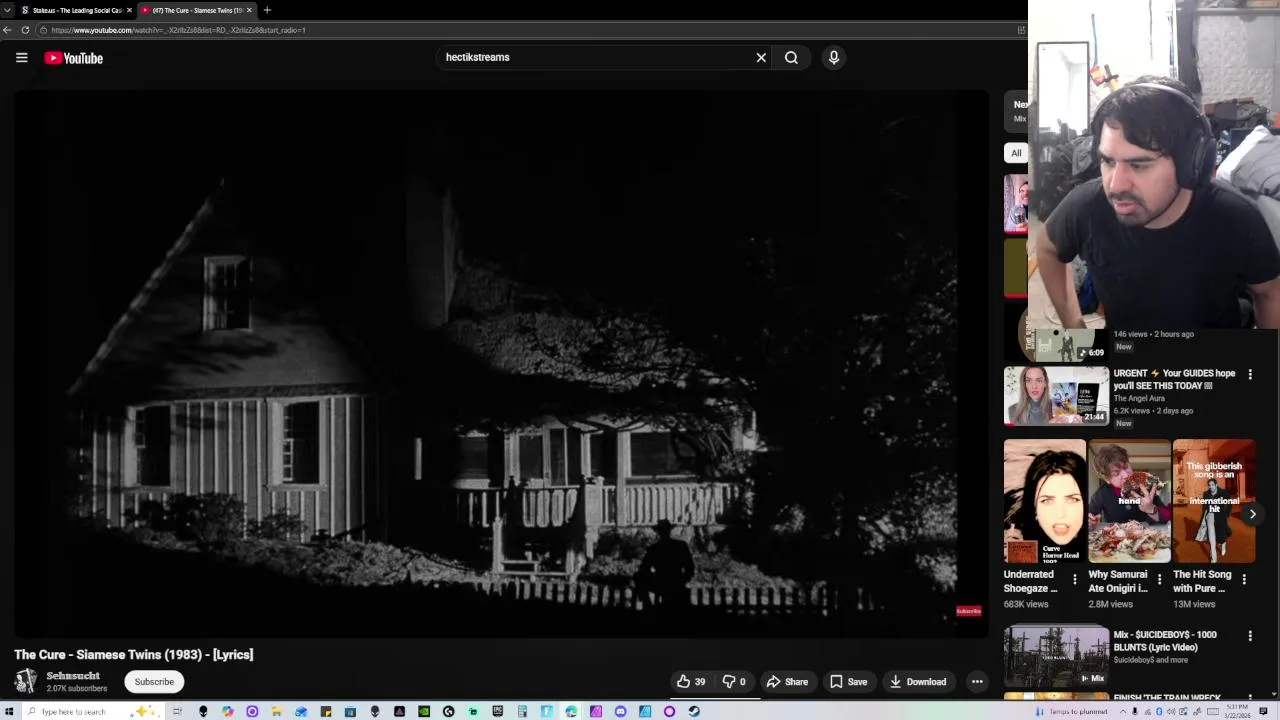Open options for Underrated Shoegaze short
This screenshot has width=1280, height=720.
coord(1075,579)
